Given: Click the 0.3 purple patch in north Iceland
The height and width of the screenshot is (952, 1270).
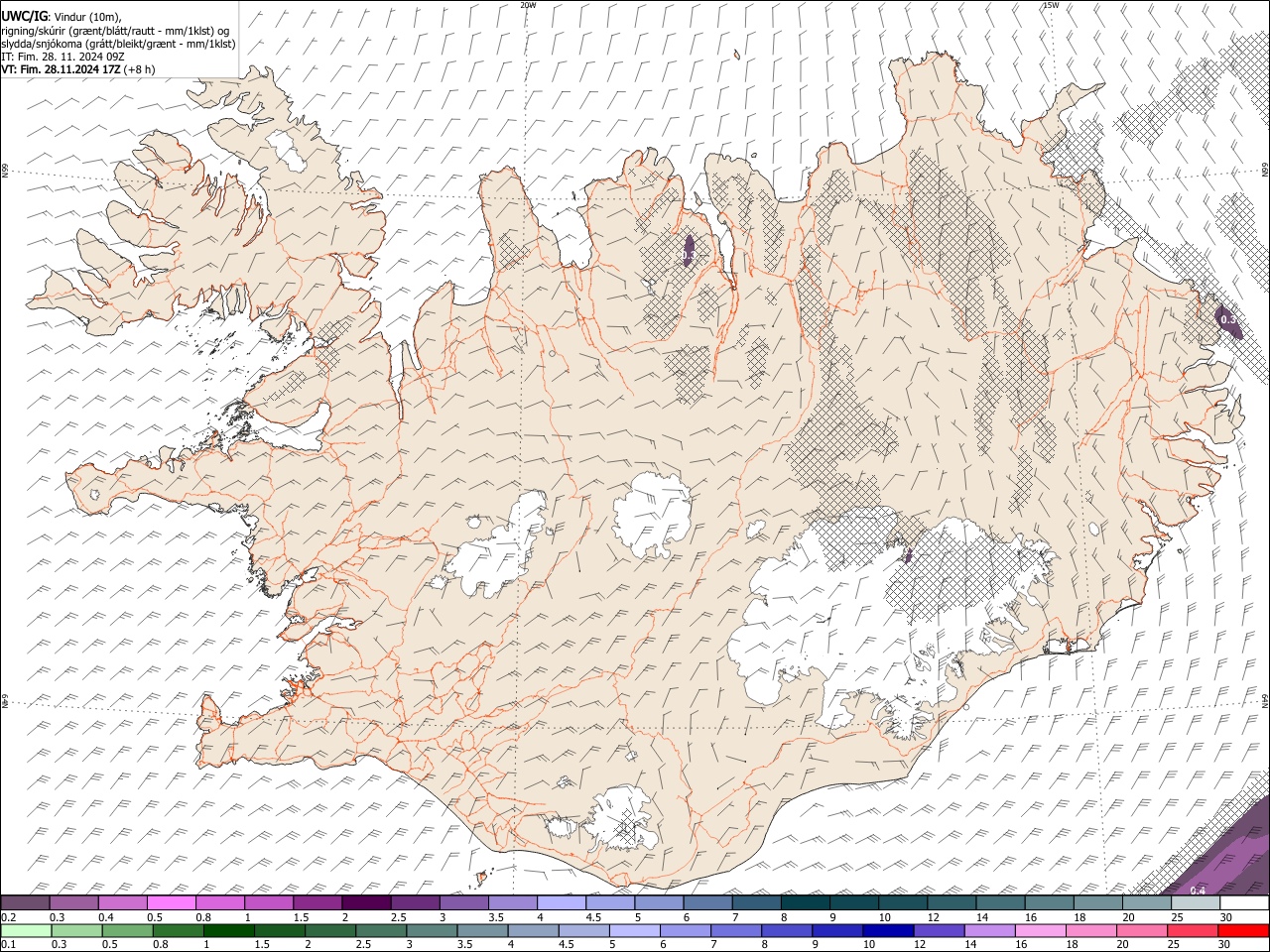Looking at the screenshot, I should 690,250.
